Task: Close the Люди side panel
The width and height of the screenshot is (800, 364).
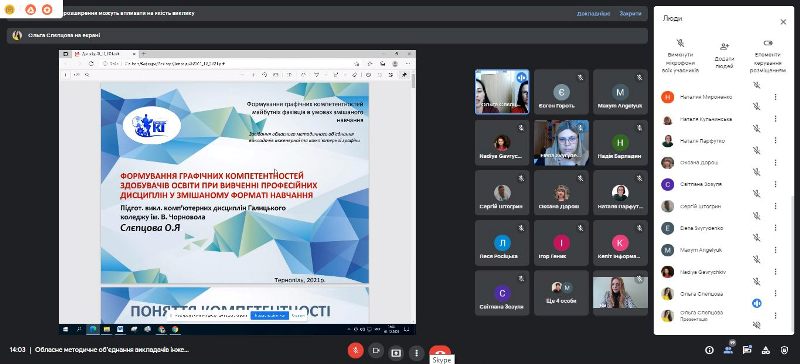Action: click(x=783, y=22)
